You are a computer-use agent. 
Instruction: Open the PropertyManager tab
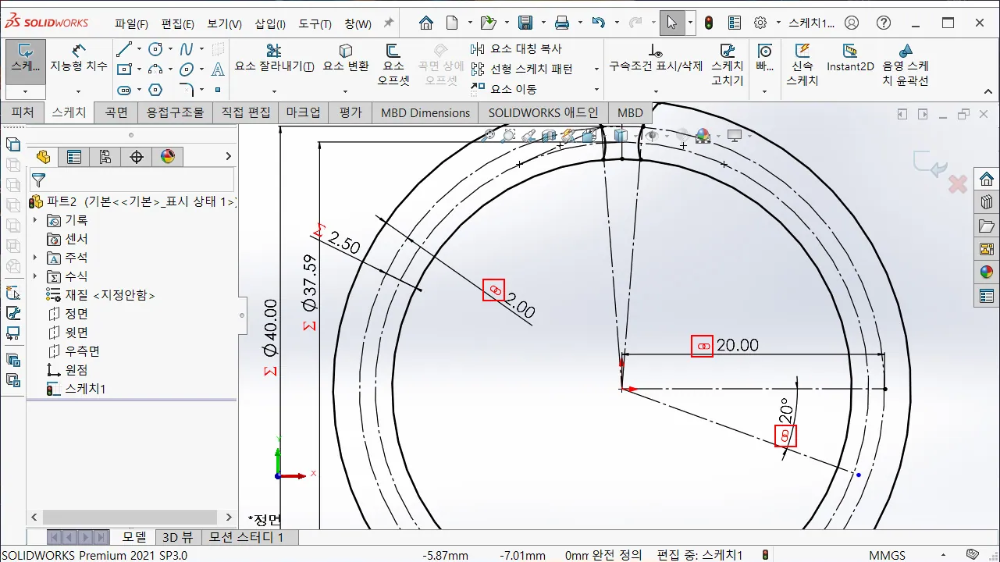tap(74, 157)
